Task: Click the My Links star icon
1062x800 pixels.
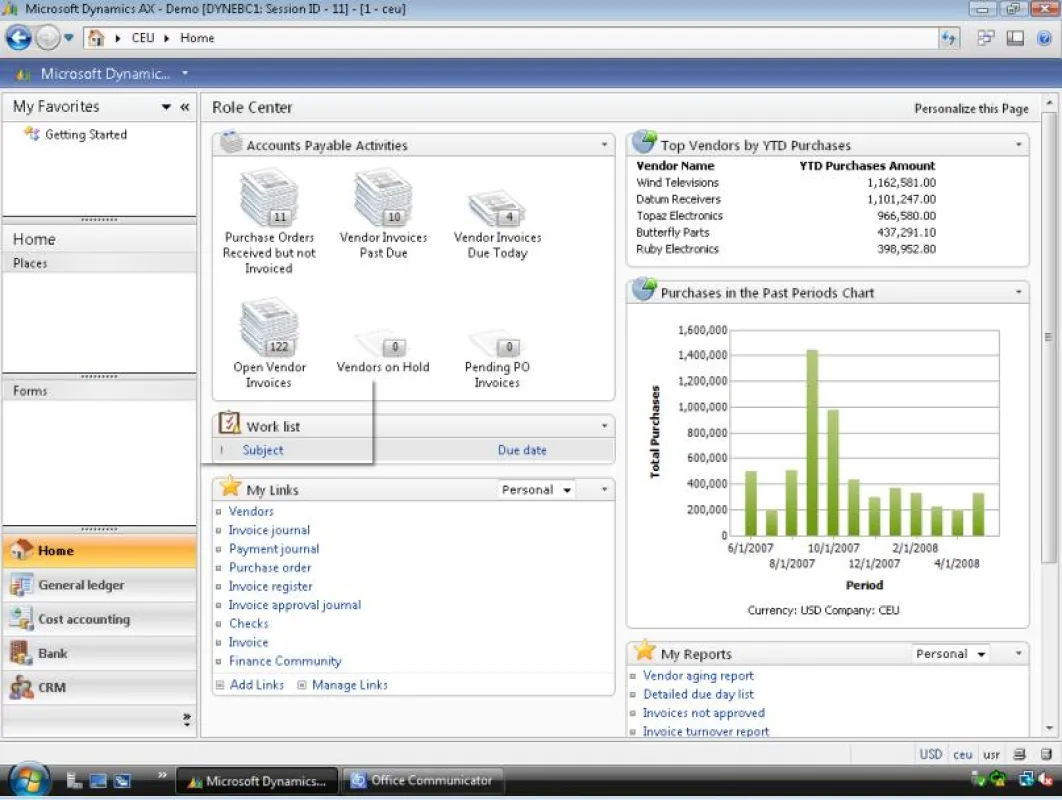Action: tap(230, 486)
